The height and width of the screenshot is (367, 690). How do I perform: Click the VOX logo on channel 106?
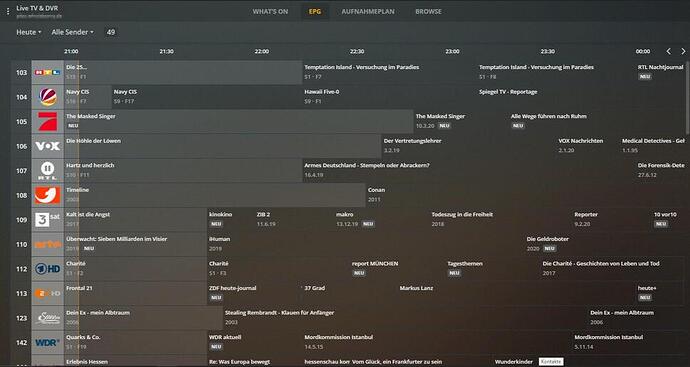(x=48, y=146)
